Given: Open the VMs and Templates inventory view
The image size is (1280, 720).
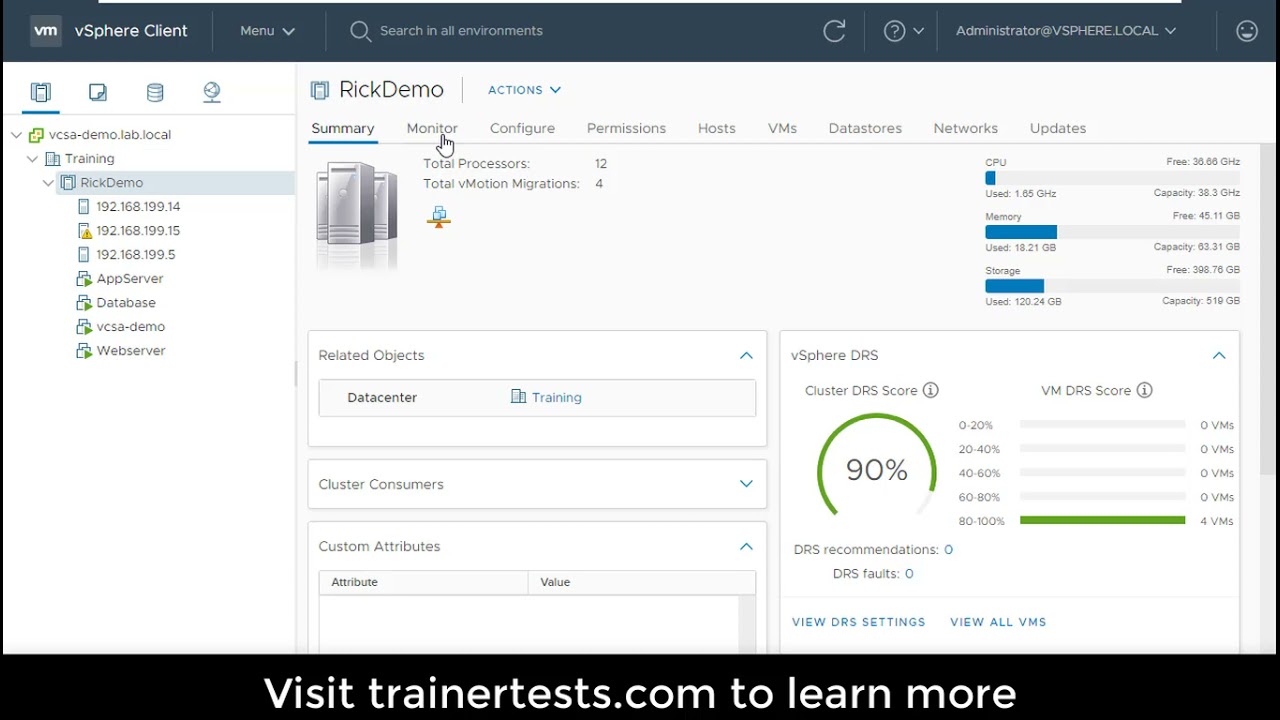Looking at the screenshot, I should coord(97,92).
